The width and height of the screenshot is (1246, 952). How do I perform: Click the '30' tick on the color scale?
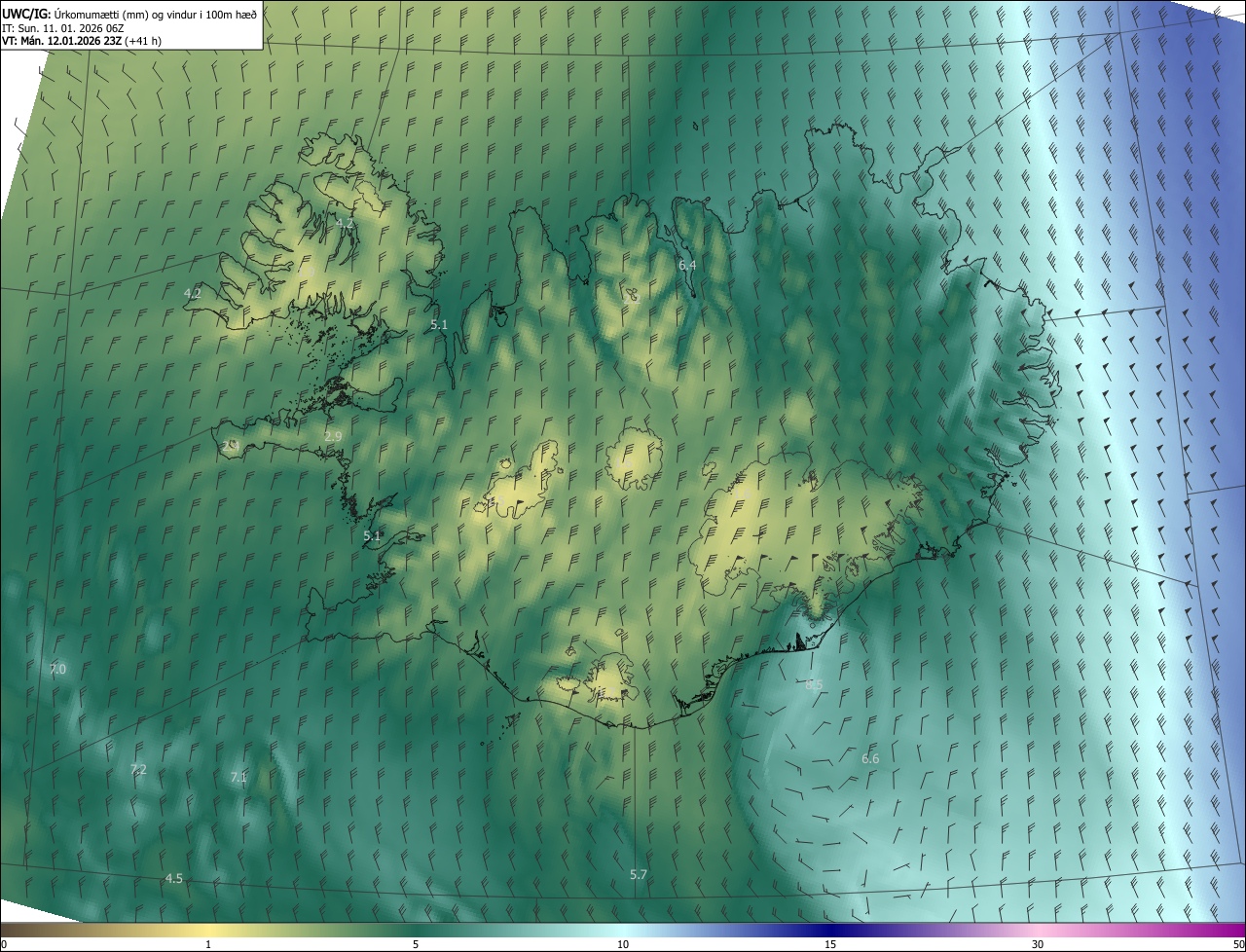[1038, 945]
